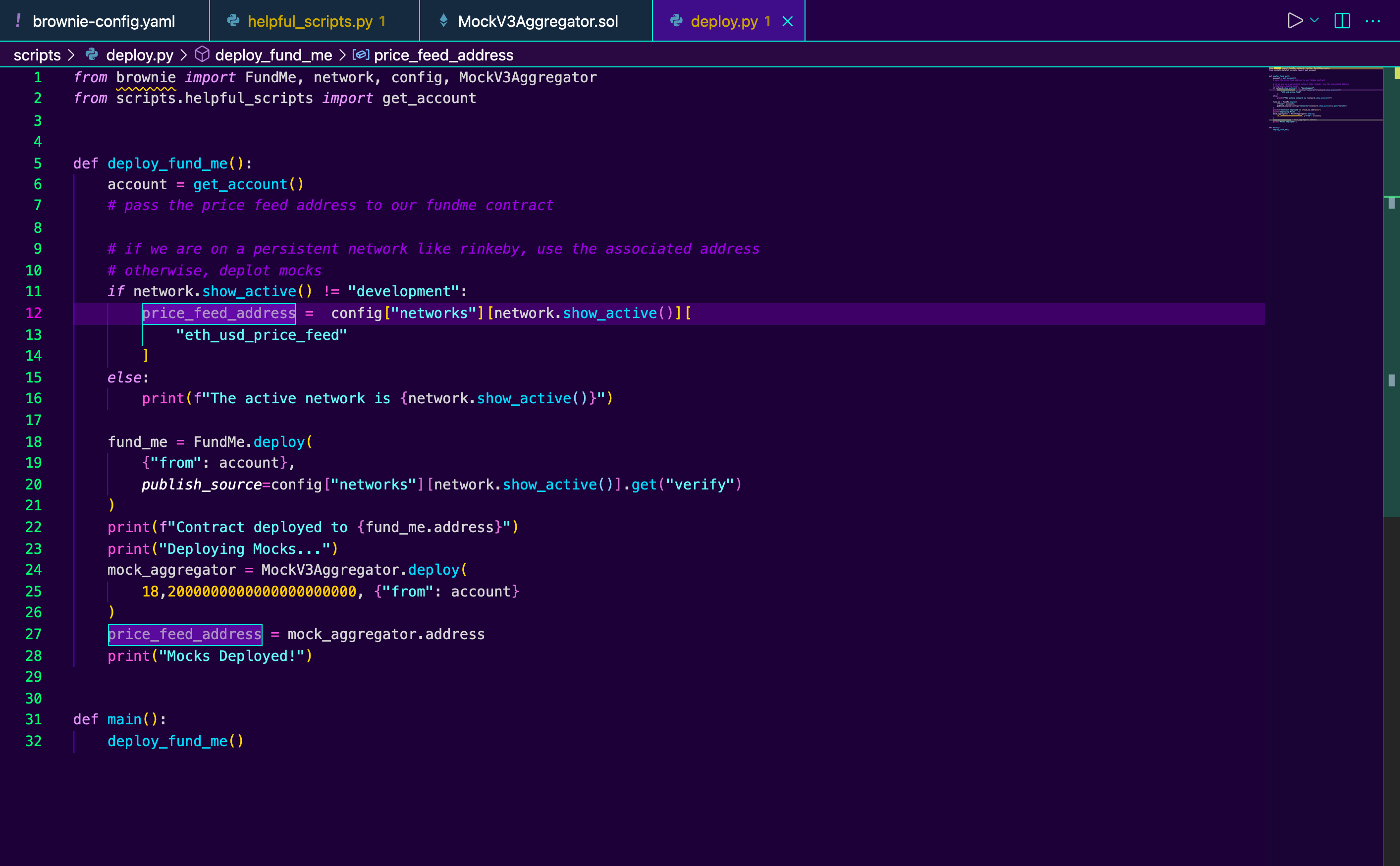
Task: Open the brownie-config.yaml tab
Action: tap(103, 21)
